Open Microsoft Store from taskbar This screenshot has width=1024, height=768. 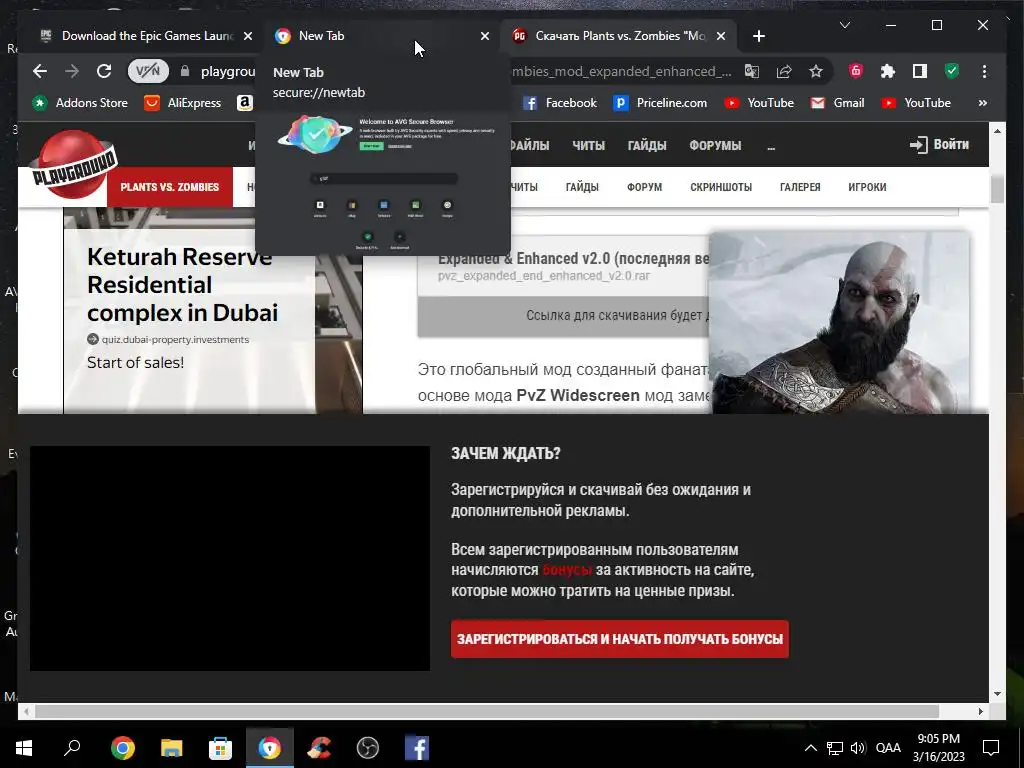click(x=220, y=748)
